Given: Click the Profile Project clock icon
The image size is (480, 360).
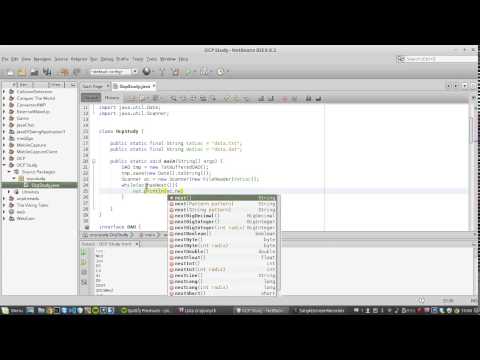Looking at the screenshot, I should (220, 72).
